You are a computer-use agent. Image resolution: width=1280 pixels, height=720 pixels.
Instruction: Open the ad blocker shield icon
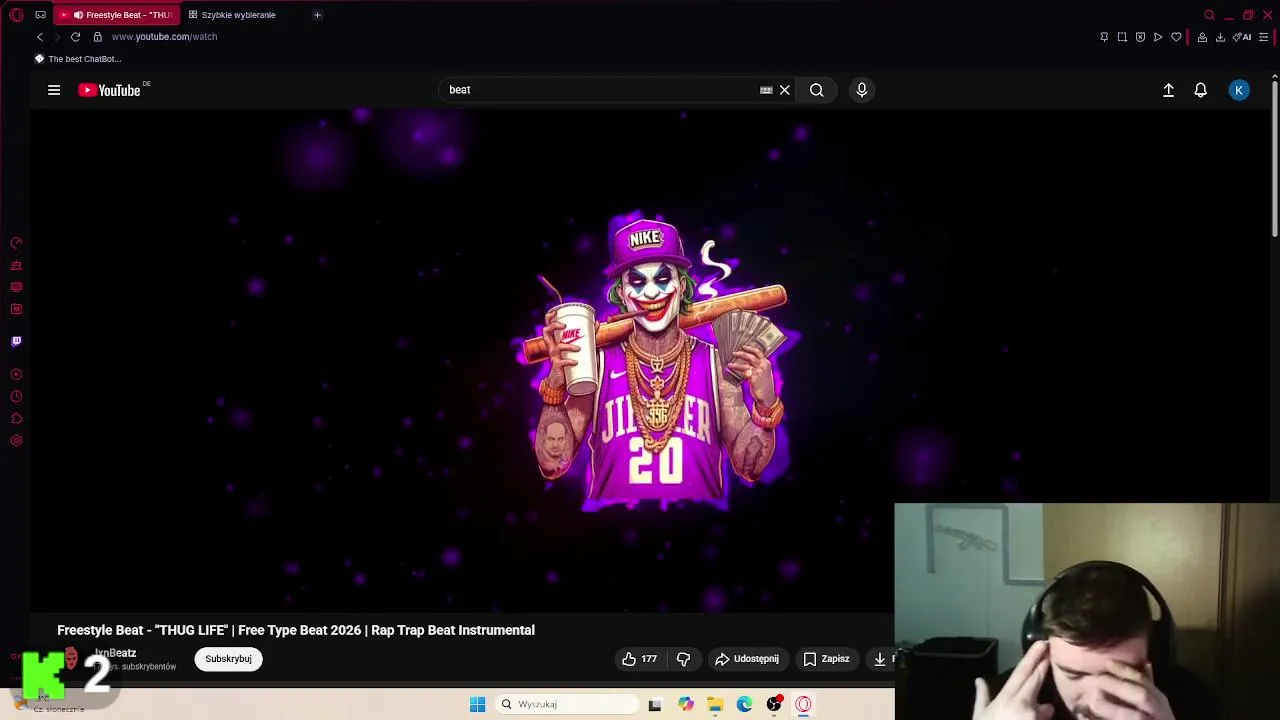1140,37
